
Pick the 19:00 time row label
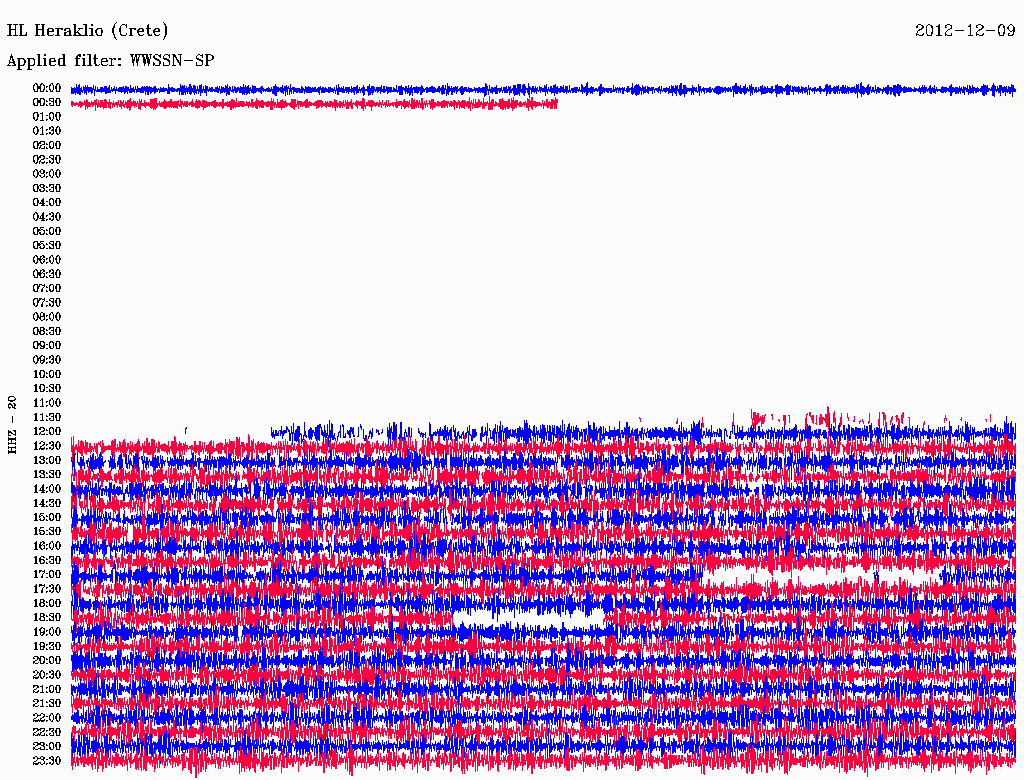[x=47, y=631]
